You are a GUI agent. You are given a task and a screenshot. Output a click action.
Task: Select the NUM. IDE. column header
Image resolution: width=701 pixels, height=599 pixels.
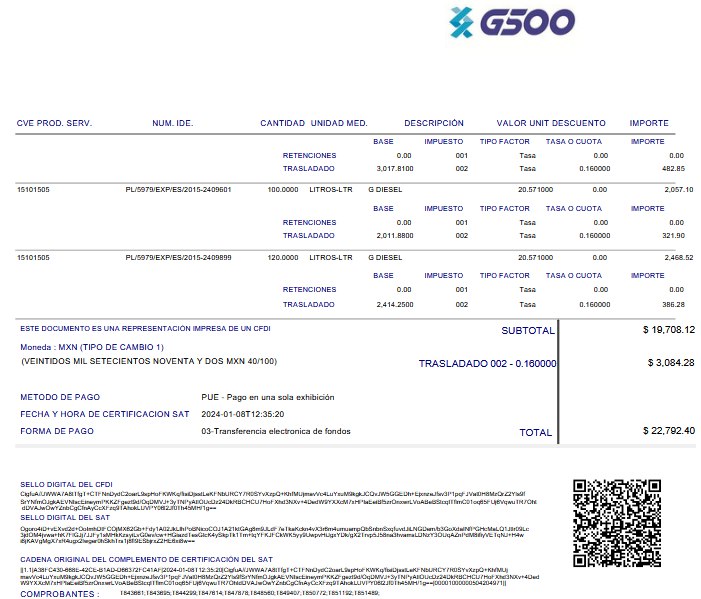pos(172,123)
